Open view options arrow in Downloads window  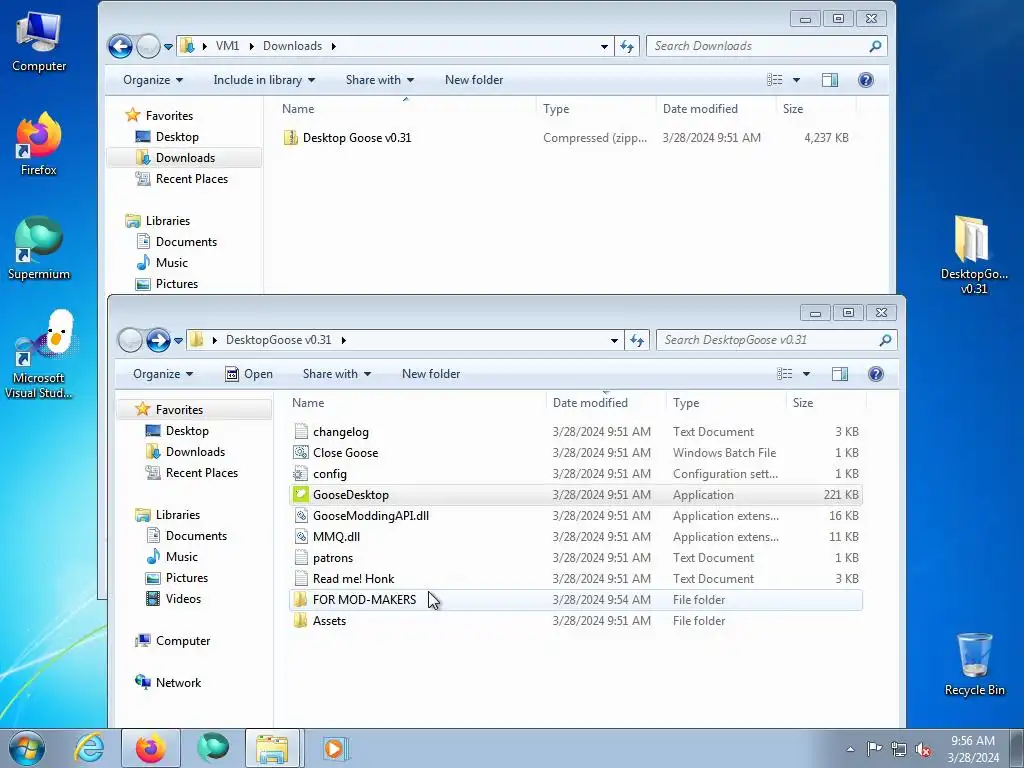796,80
